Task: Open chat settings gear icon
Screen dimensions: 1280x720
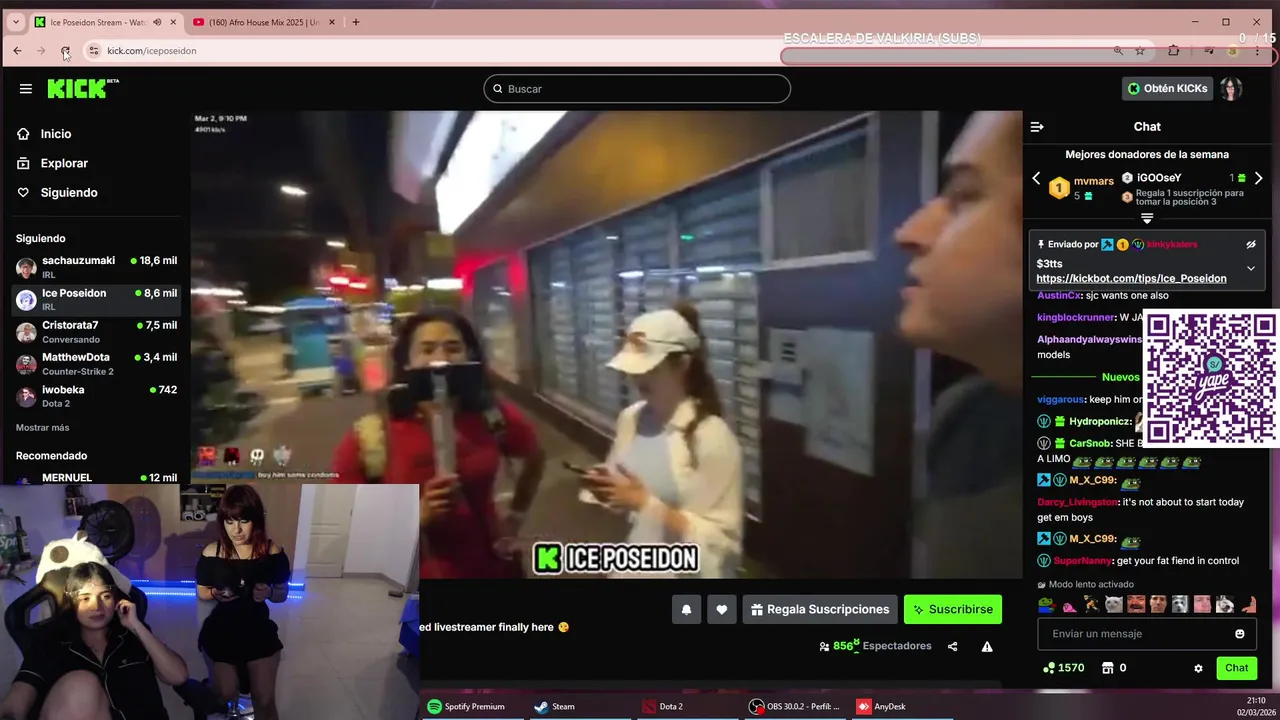Action: [x=1198, y=668]
